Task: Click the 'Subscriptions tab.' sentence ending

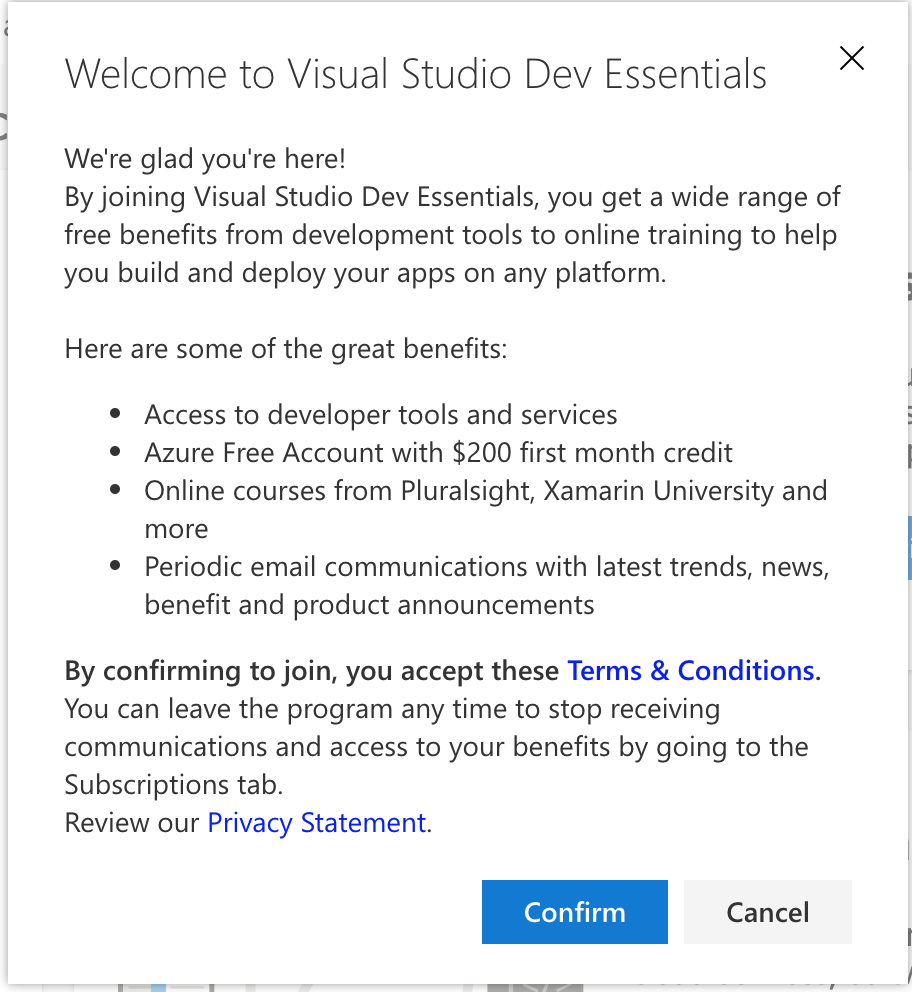Action: 174,785
